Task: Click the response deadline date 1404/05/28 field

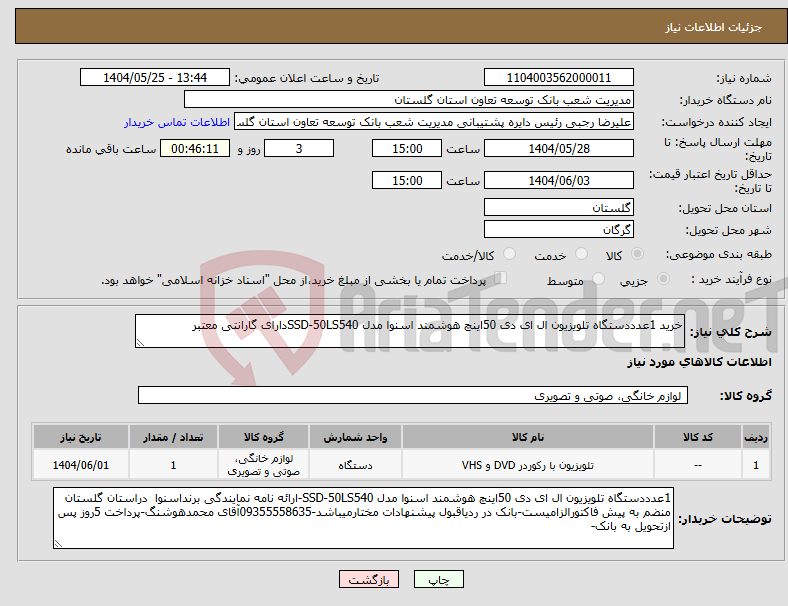Action: (558, 149)
